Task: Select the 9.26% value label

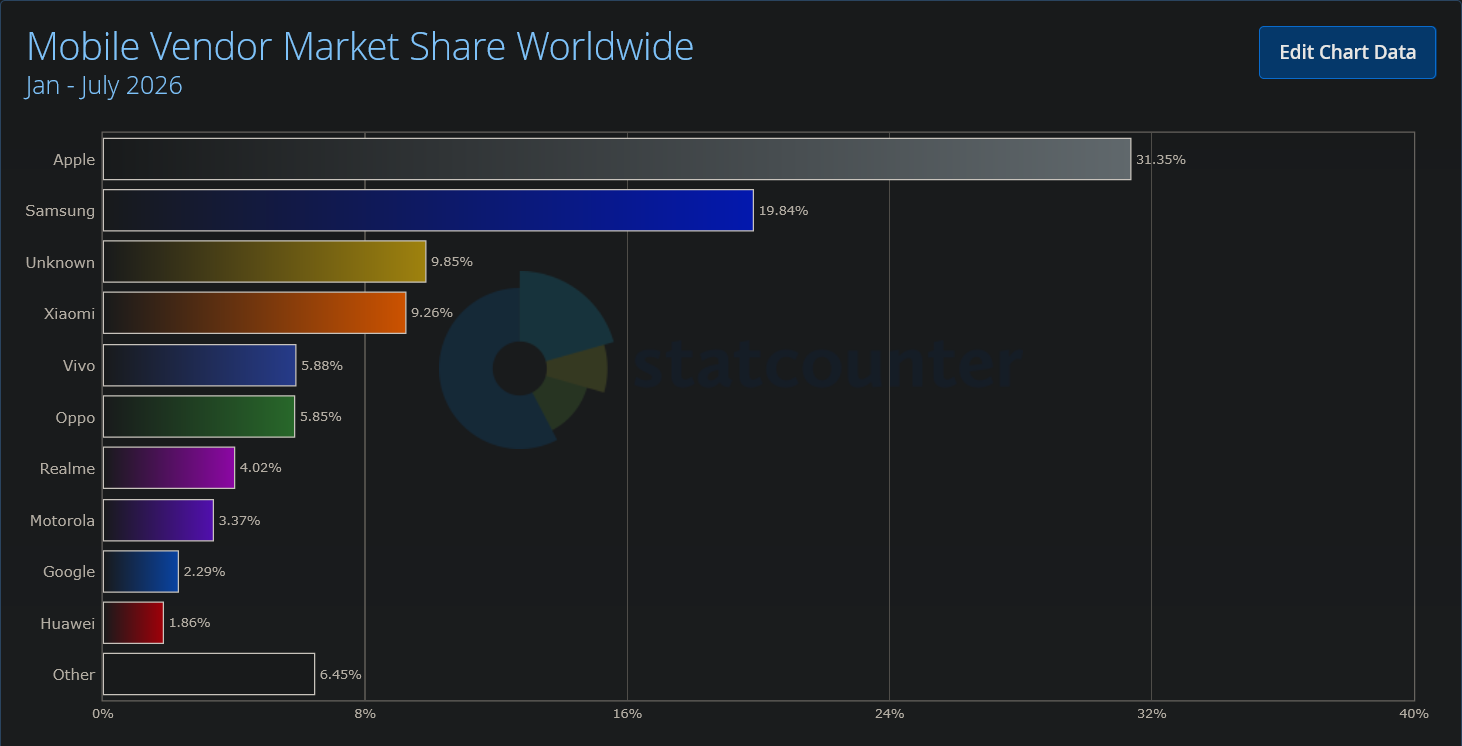Action: click(x=432, y=313)
